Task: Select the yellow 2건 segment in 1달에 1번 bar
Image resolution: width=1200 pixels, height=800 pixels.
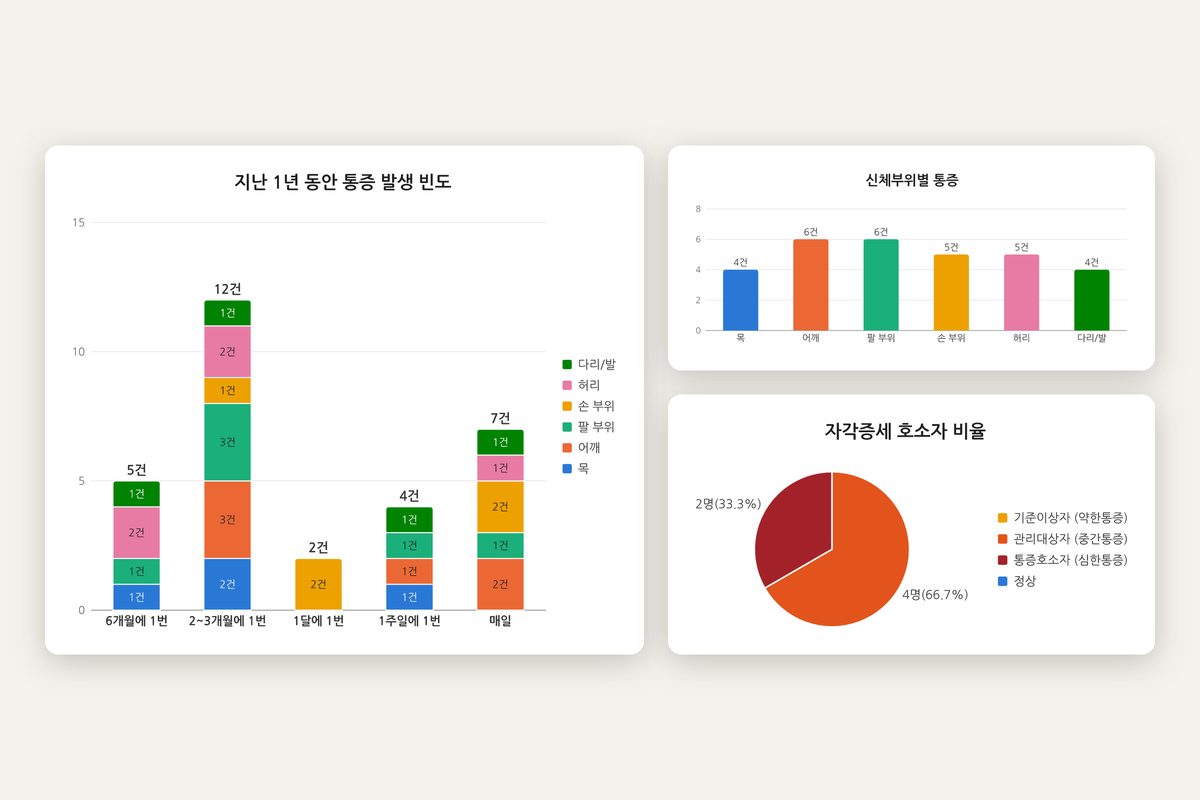Action: pos(318,584)
